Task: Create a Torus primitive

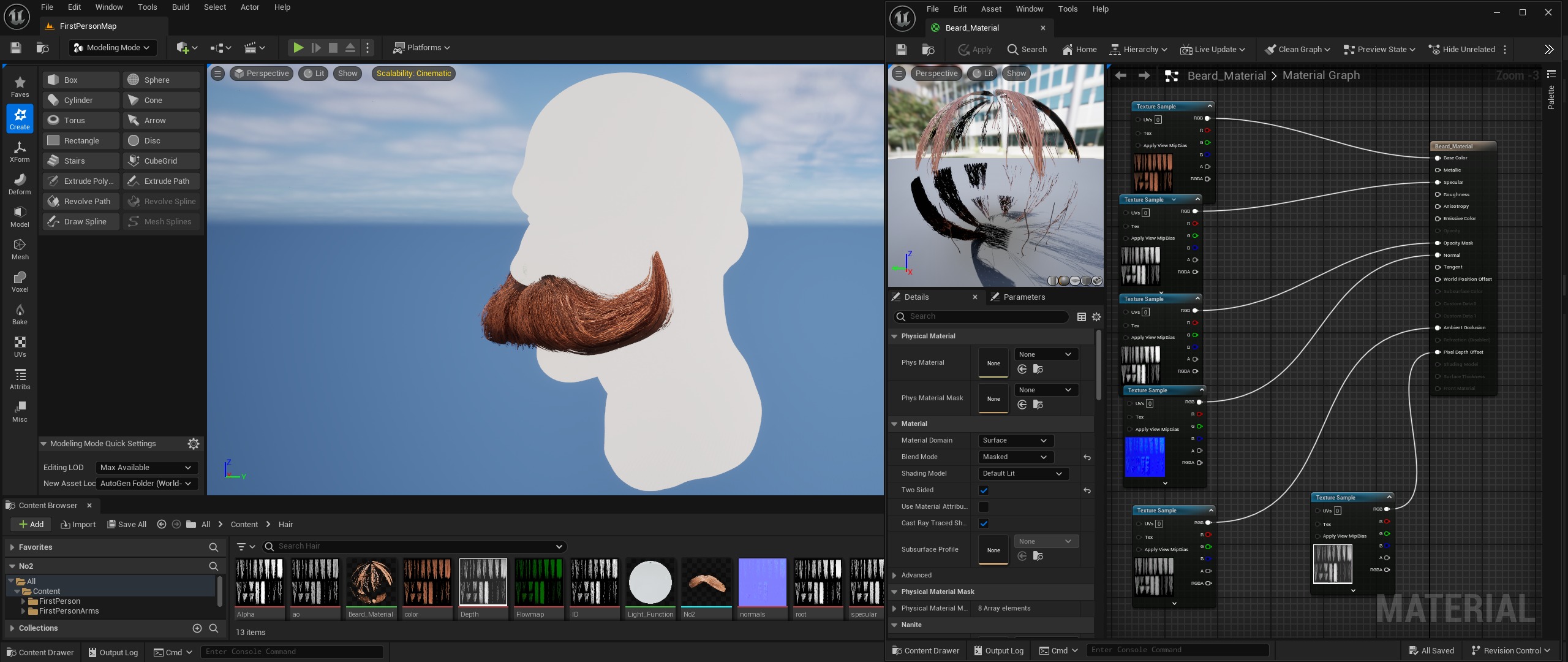Action: [81, 120]
